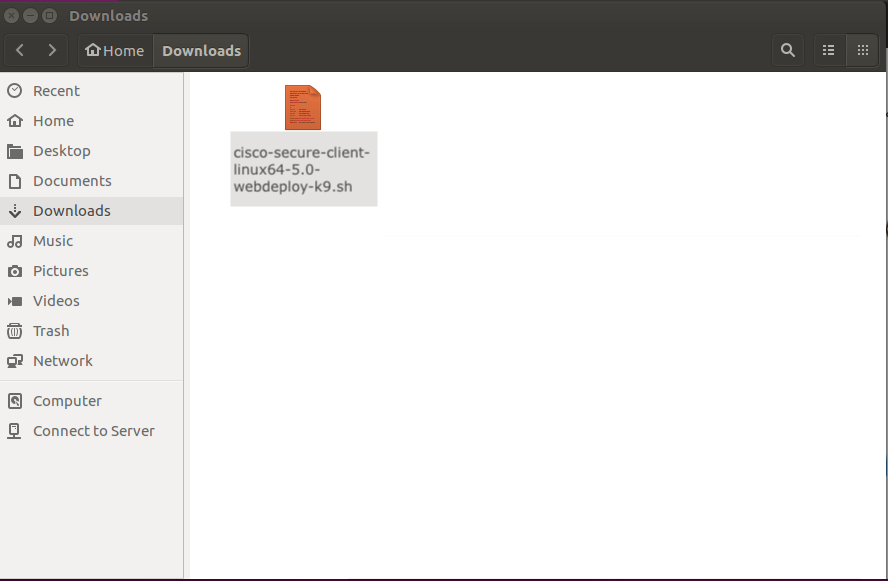The height and width of the screenshot is (581, 888).
Task: Open Network in the sidebar
Action: coord(91,361)
